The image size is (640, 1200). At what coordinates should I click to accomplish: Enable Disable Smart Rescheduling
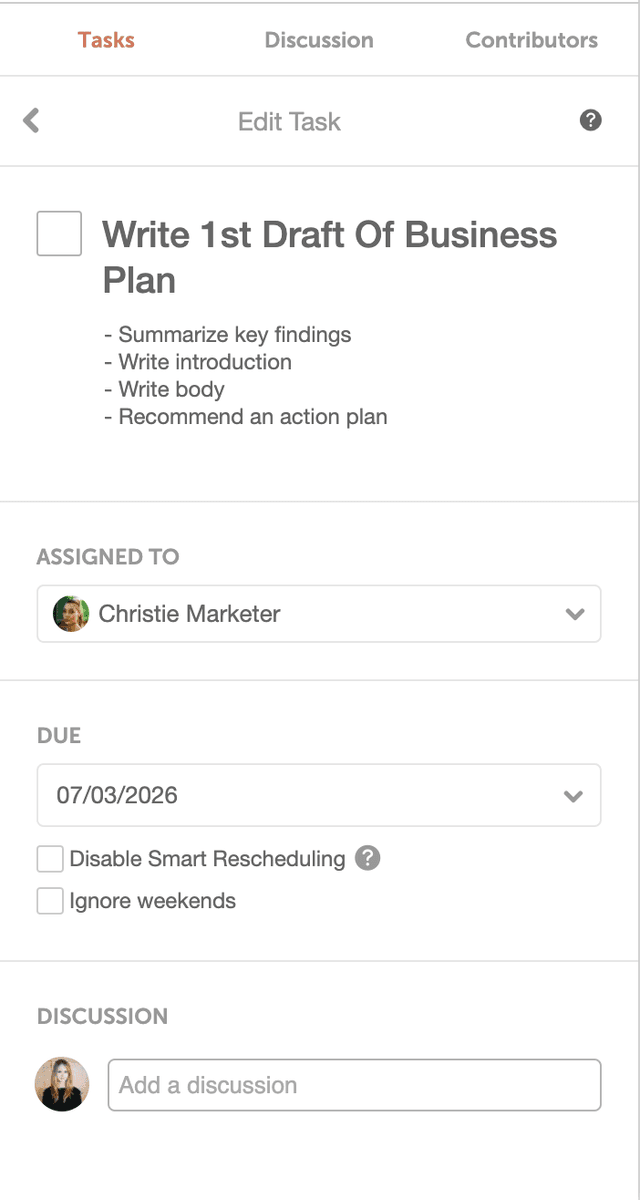coord(49,858)
